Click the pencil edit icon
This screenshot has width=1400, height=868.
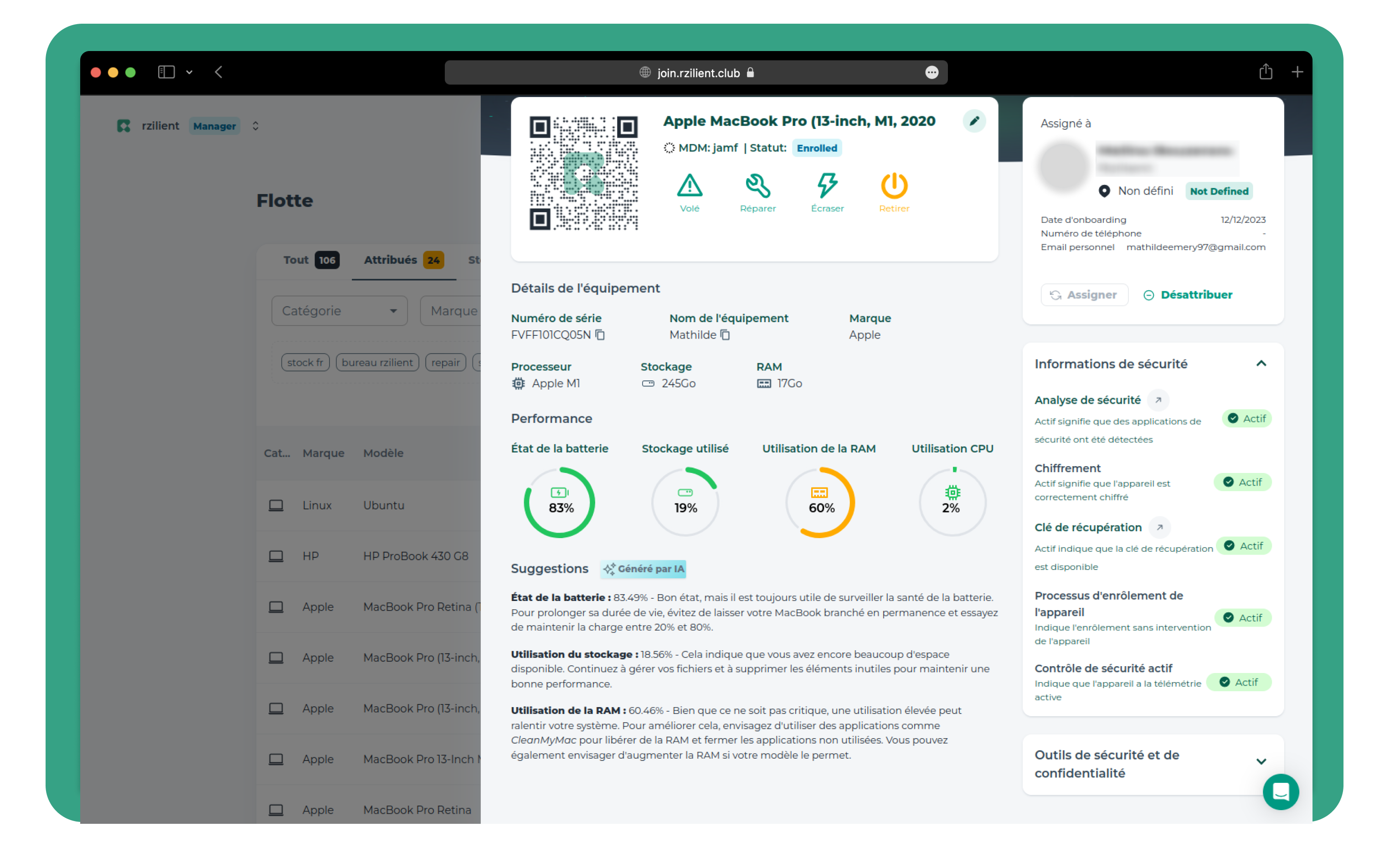click(x=974, y=121)
